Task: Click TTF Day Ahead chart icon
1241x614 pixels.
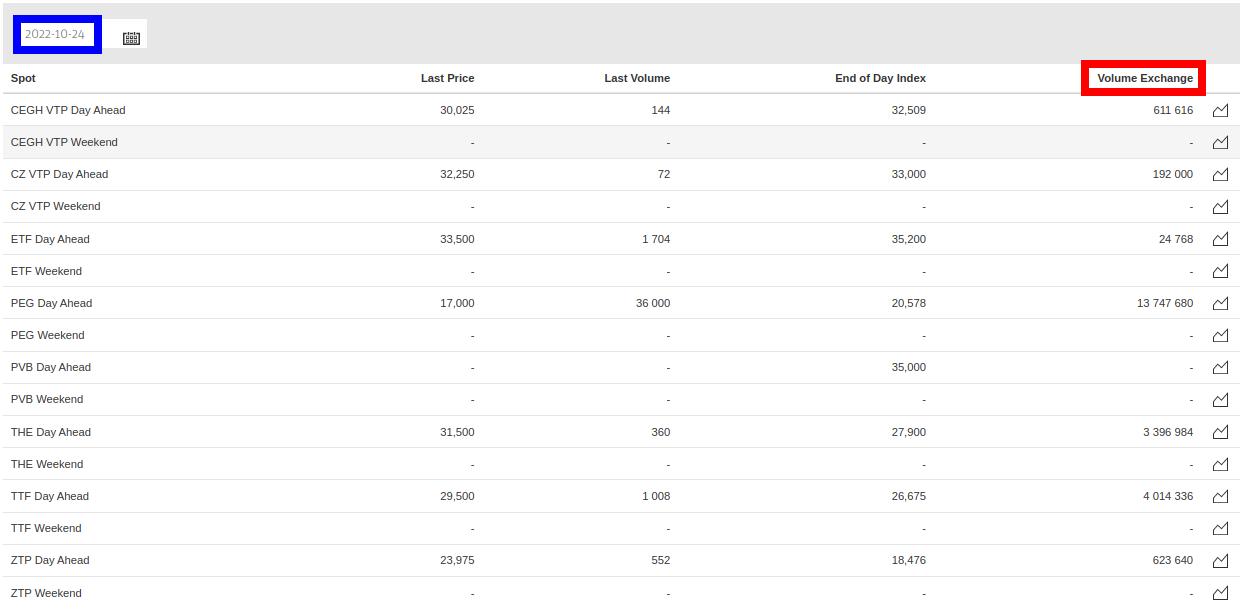Action: click(x=1220, y=496)
